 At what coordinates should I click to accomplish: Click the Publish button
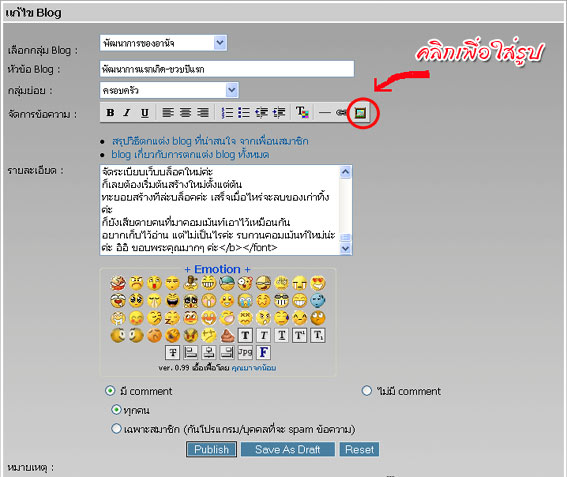(x=212, y=449)
